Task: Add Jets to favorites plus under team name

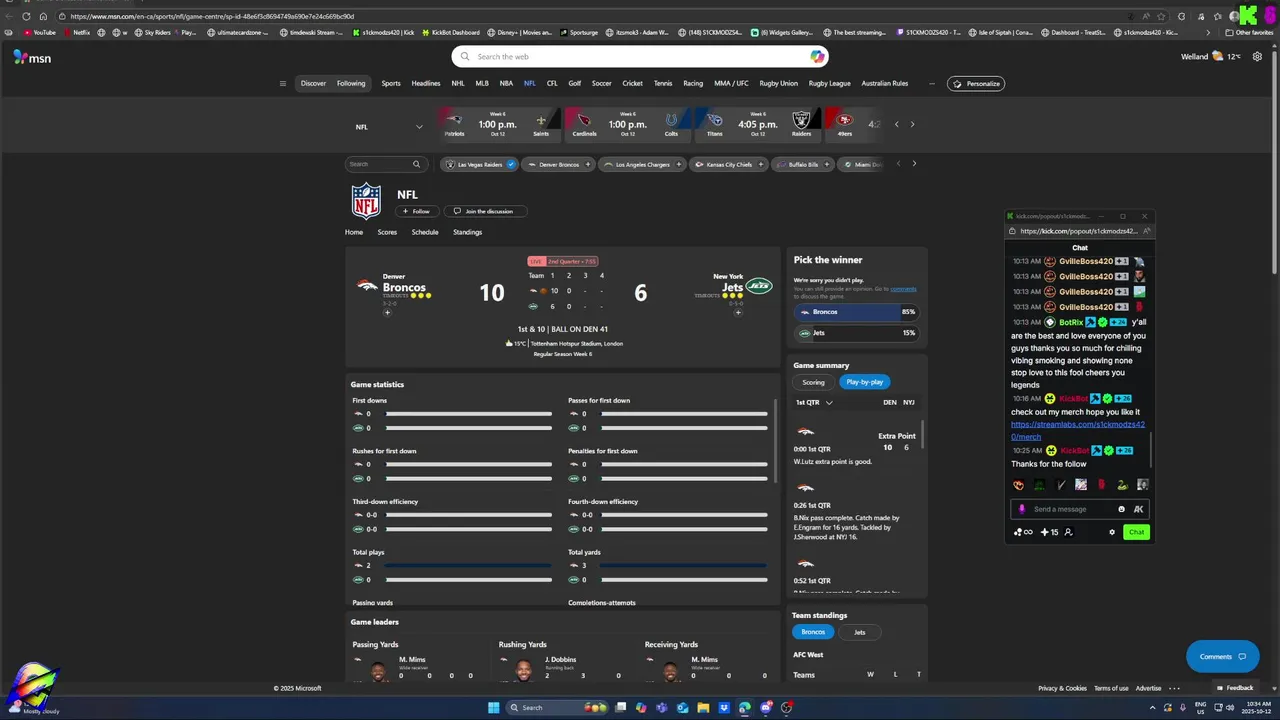Action: tap(738, 312)
